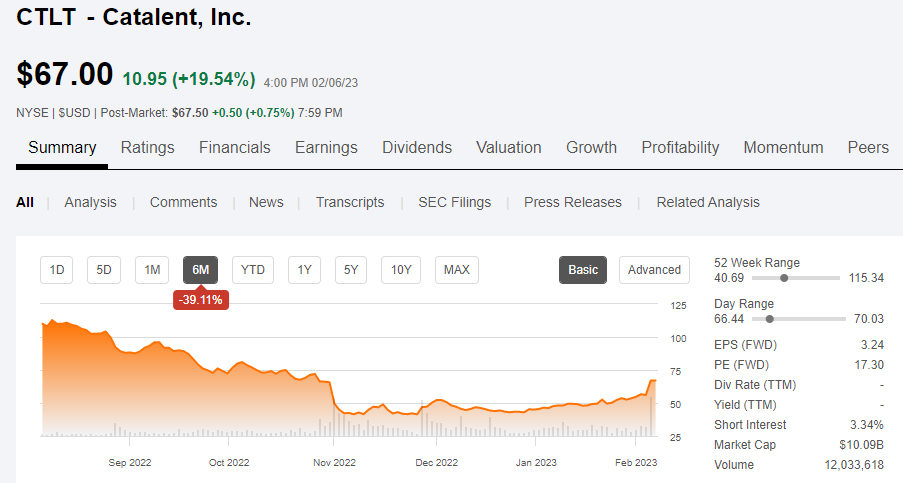
Task: Select the Basic chart mode
Action: (583, 270)
